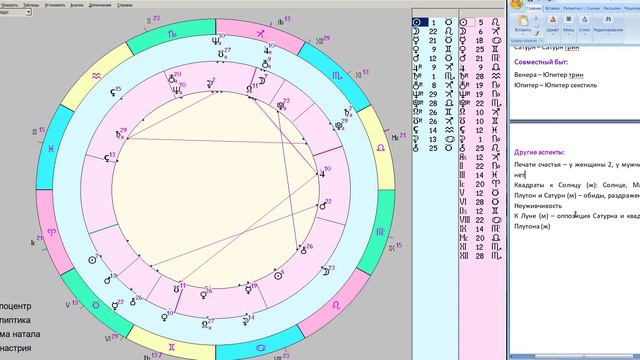The image size is (640, 360).
Task: Open the Показать menu
Action: (9, 5)
